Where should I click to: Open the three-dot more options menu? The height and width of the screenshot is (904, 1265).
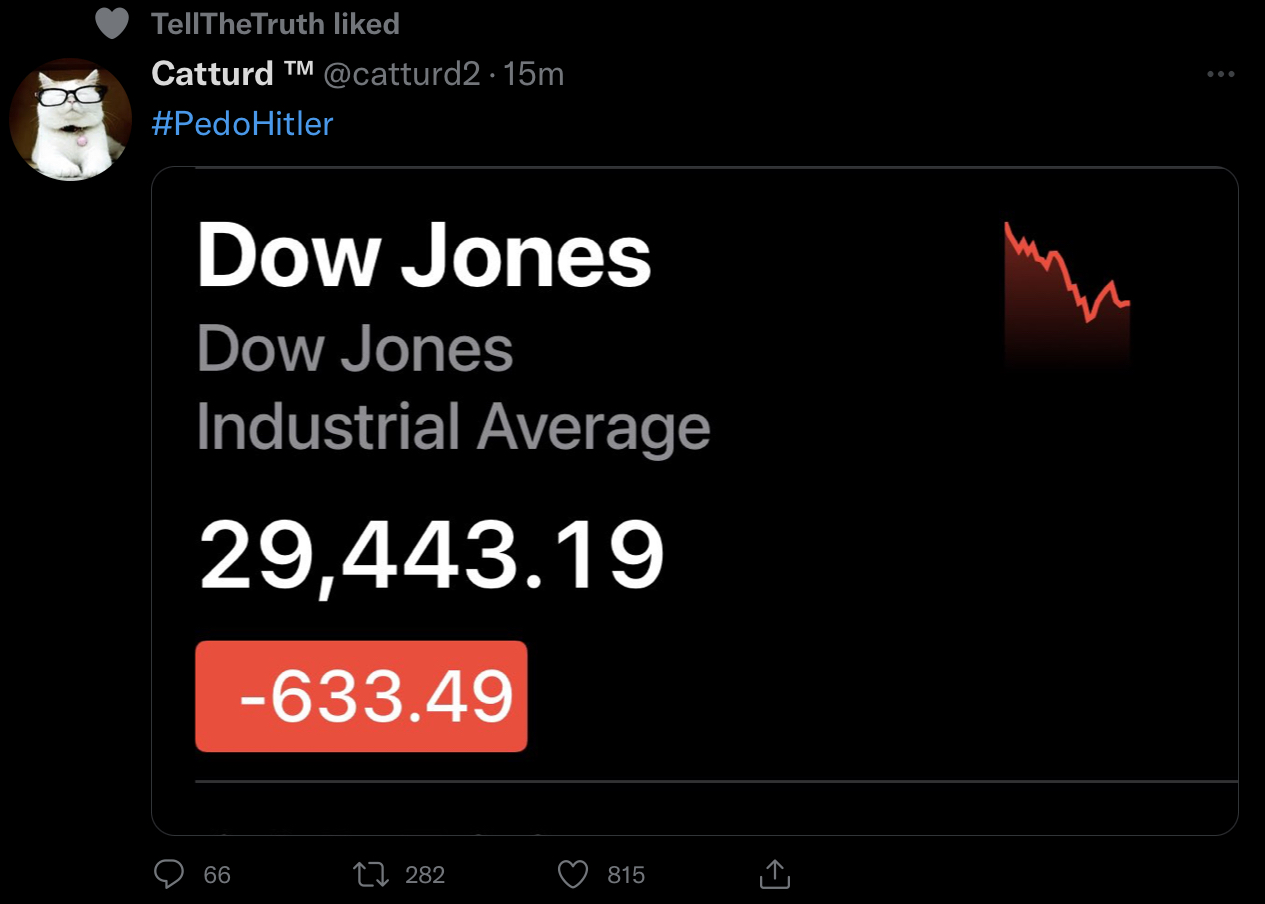coord(1220,74)
